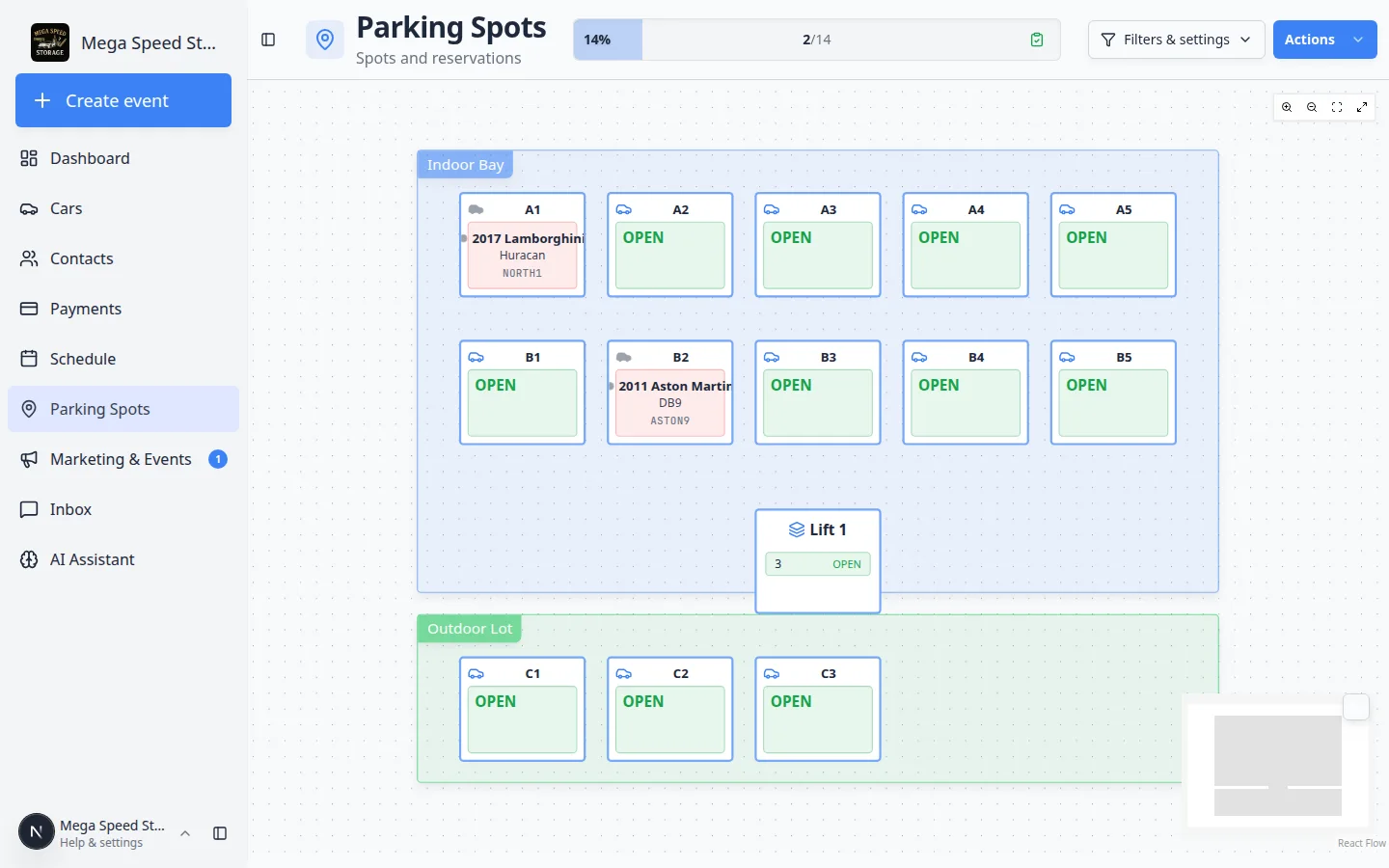Launch AI Assistant
The width and height of the screenshot is (1389, 868).
point(123,559)
